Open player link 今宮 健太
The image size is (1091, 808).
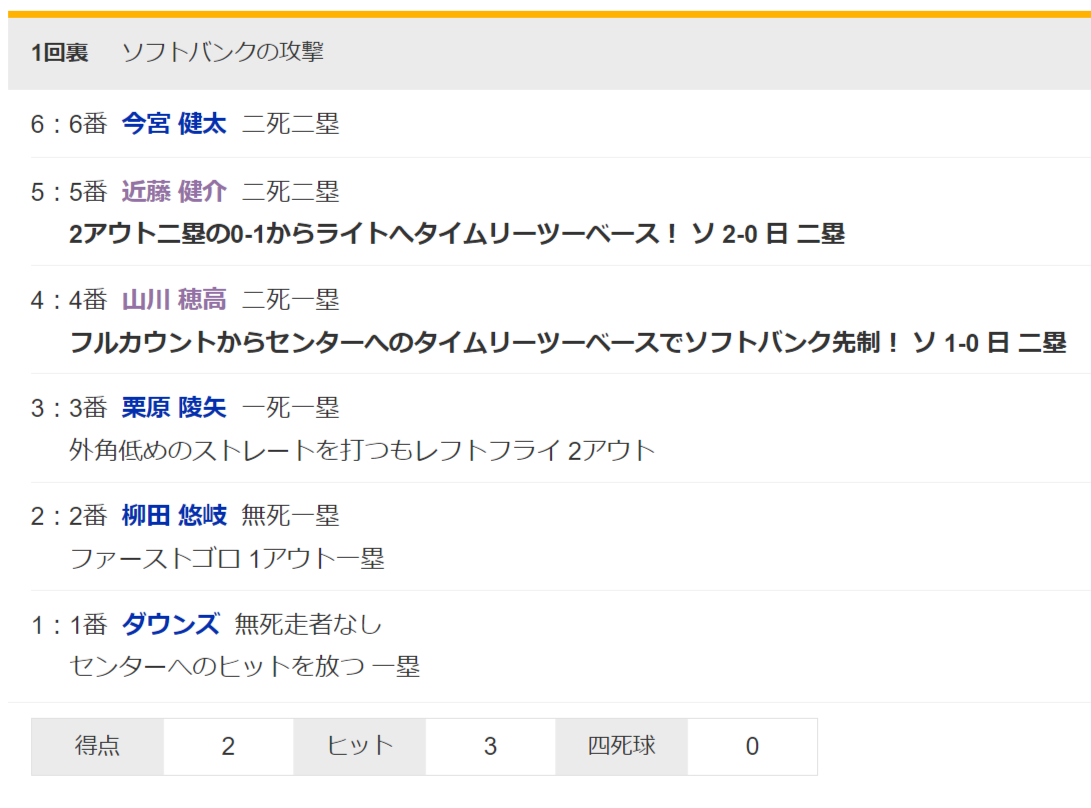pyautogui.click(x=174, y=124)
